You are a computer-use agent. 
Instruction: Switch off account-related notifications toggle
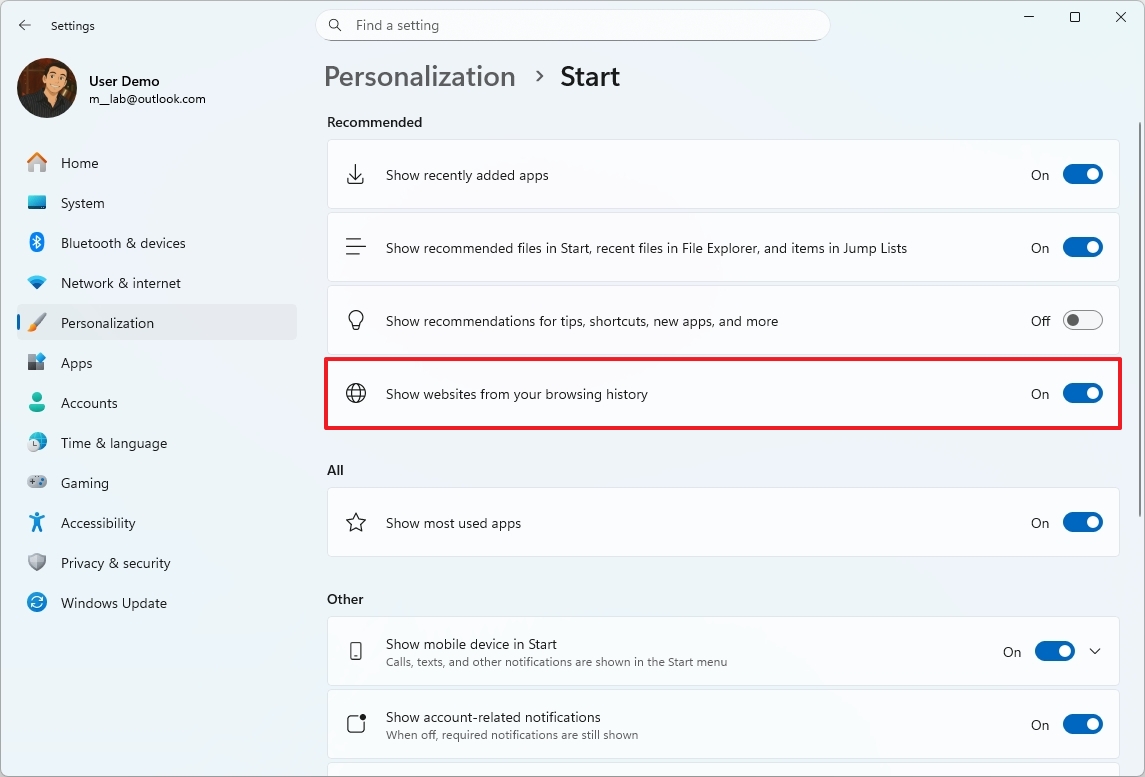click(x=1082, y=725)
